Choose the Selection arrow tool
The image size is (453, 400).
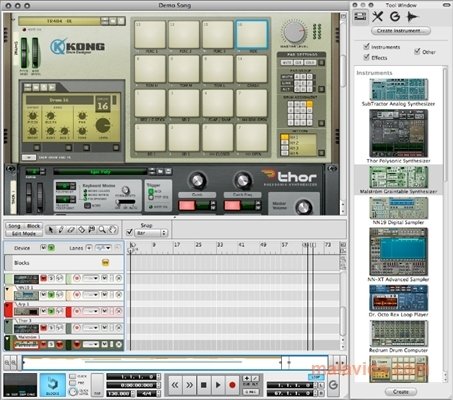(50, 230)
